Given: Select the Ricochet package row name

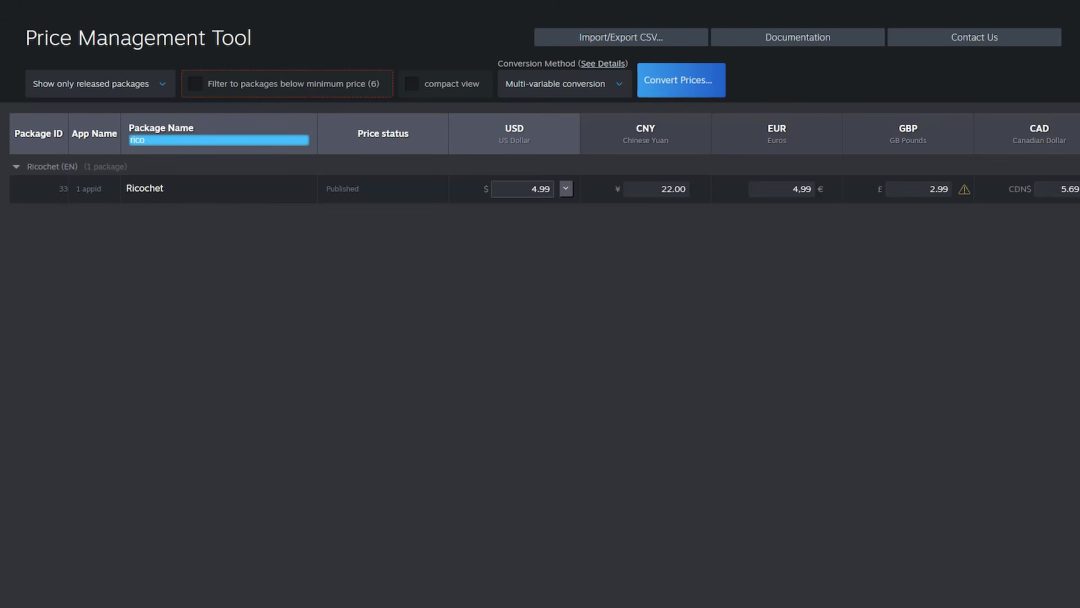Looking at the screenshot, I should pyautogui.click(x=145, y=188).
